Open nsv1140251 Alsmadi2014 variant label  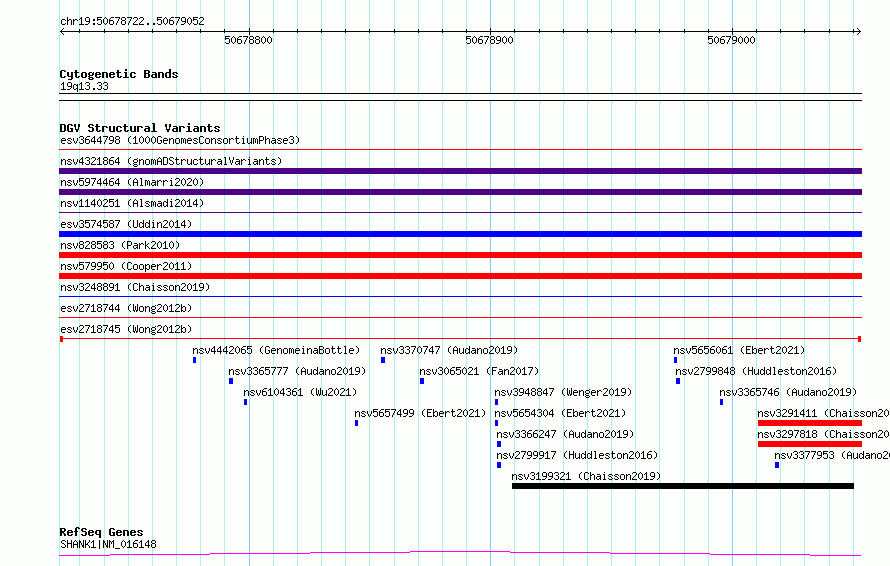(x=132, y=203)
